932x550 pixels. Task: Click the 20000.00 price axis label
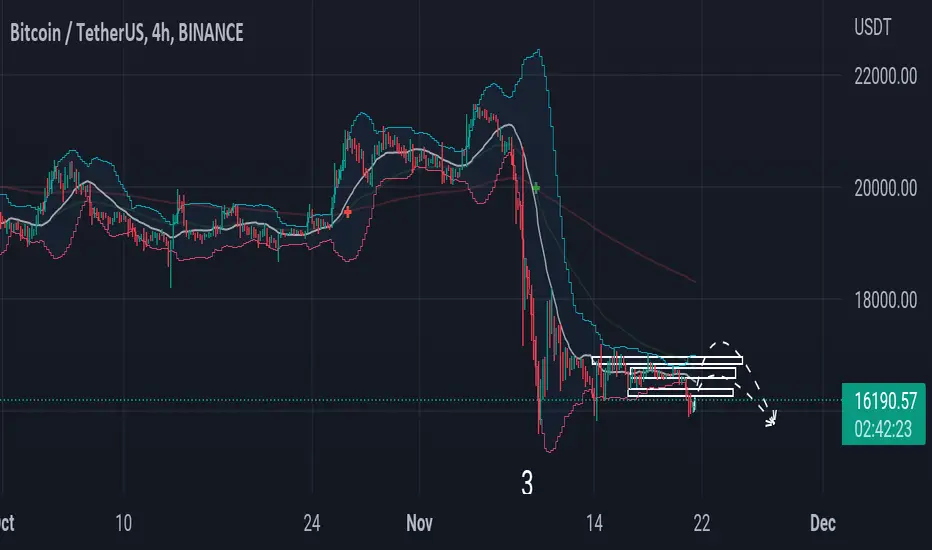click(x=886, y=188)
